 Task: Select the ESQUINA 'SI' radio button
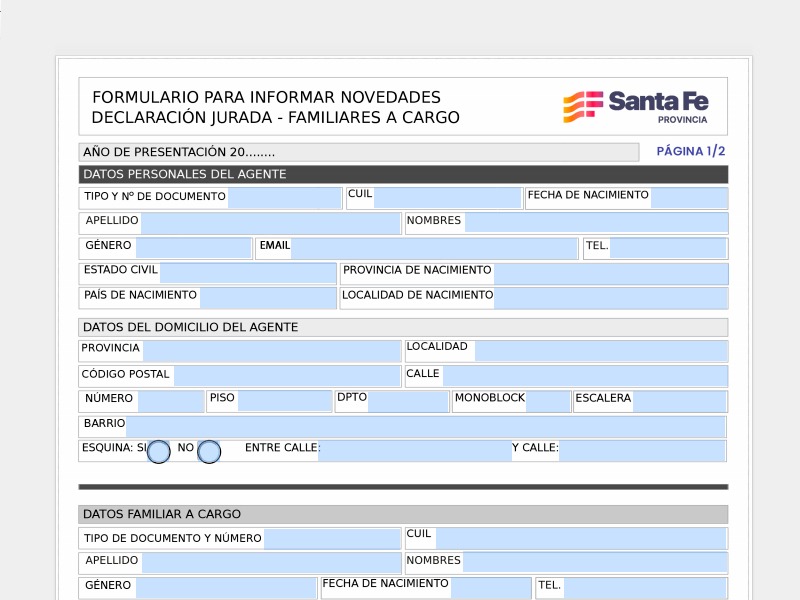158,452
